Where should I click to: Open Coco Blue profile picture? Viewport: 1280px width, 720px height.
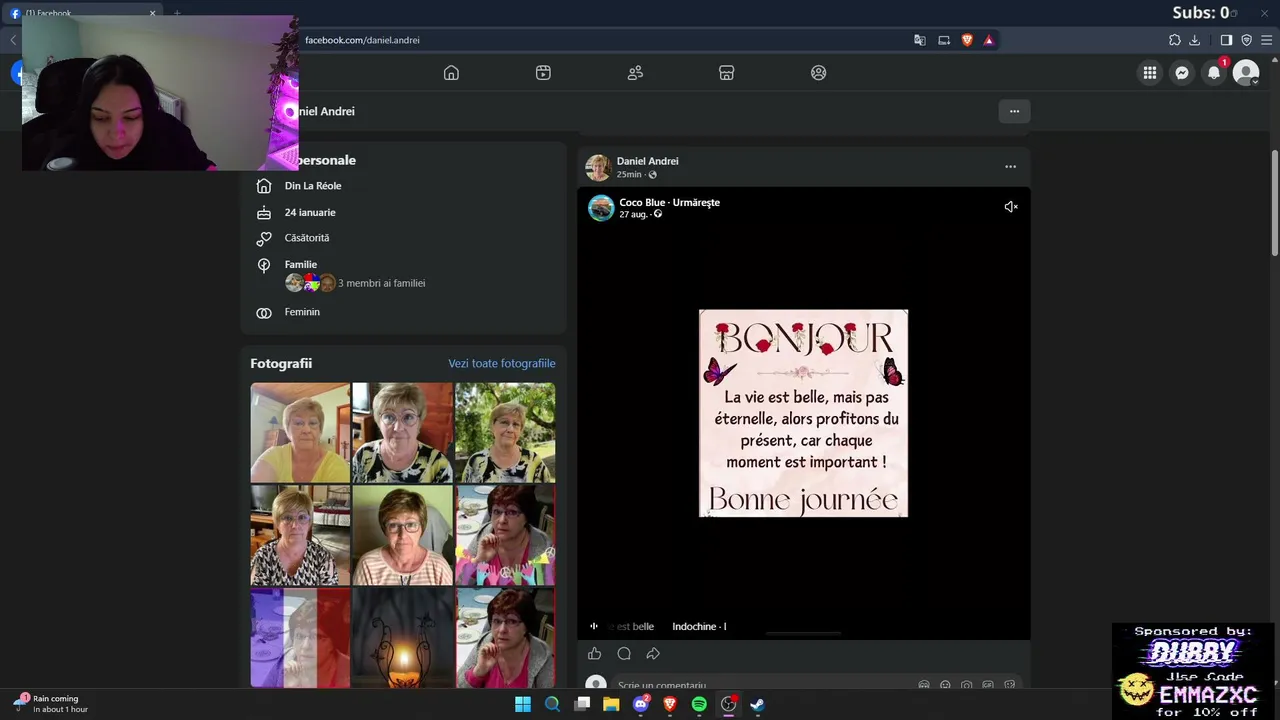tap(601, 207)
